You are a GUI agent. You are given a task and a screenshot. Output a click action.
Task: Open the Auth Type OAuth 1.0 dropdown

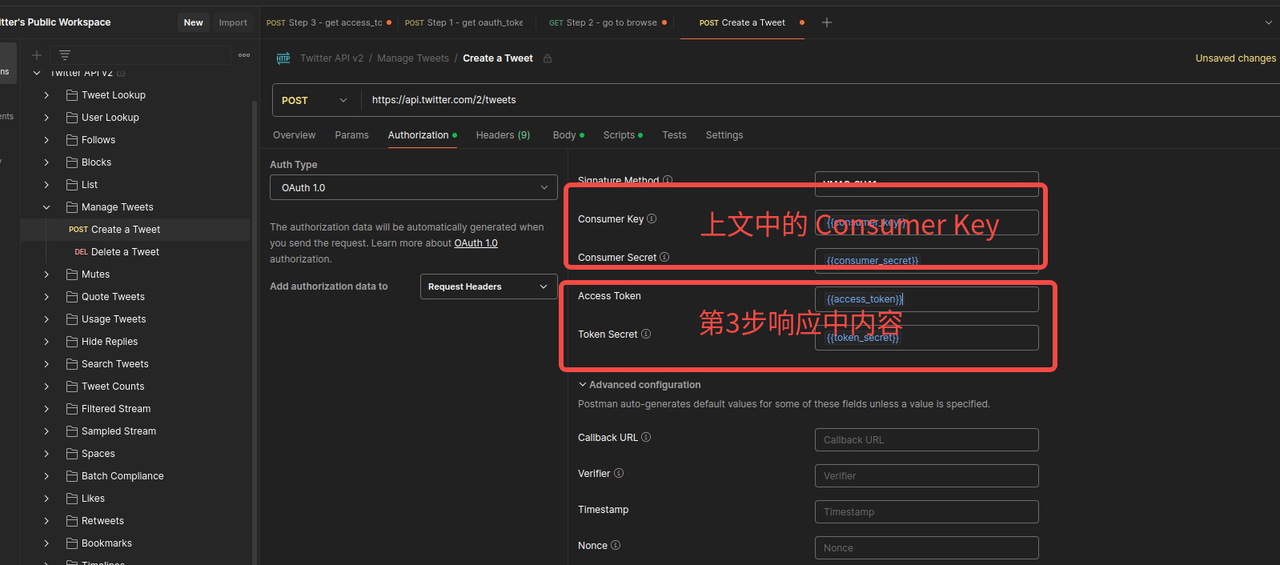coord(413,187)
